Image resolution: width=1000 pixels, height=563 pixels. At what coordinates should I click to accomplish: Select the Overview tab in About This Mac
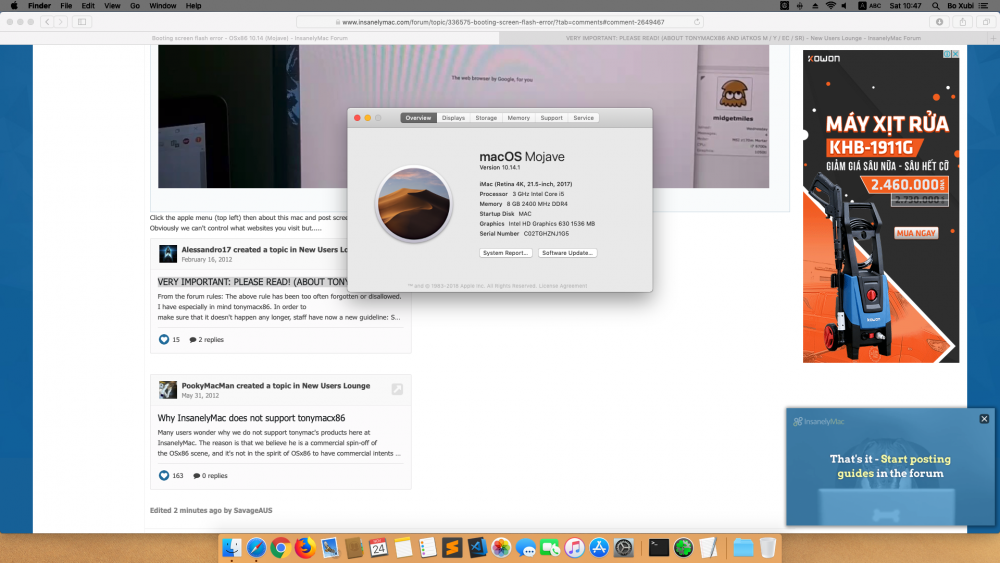click(x=418, y=118)
